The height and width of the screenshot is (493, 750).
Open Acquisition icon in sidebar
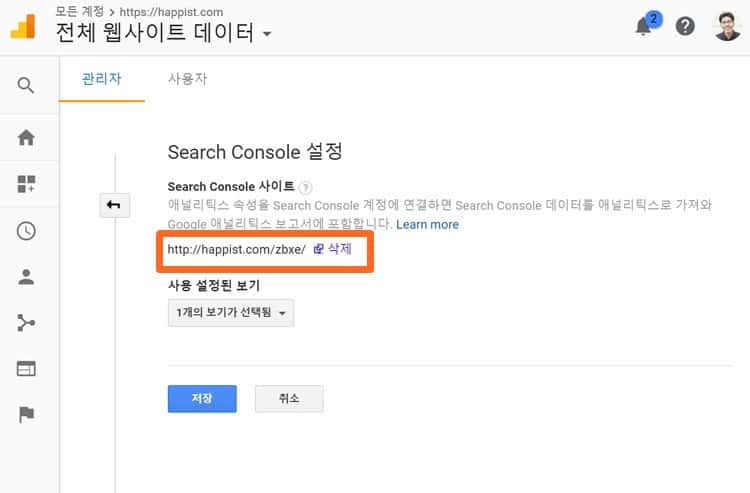coord(27,323)
